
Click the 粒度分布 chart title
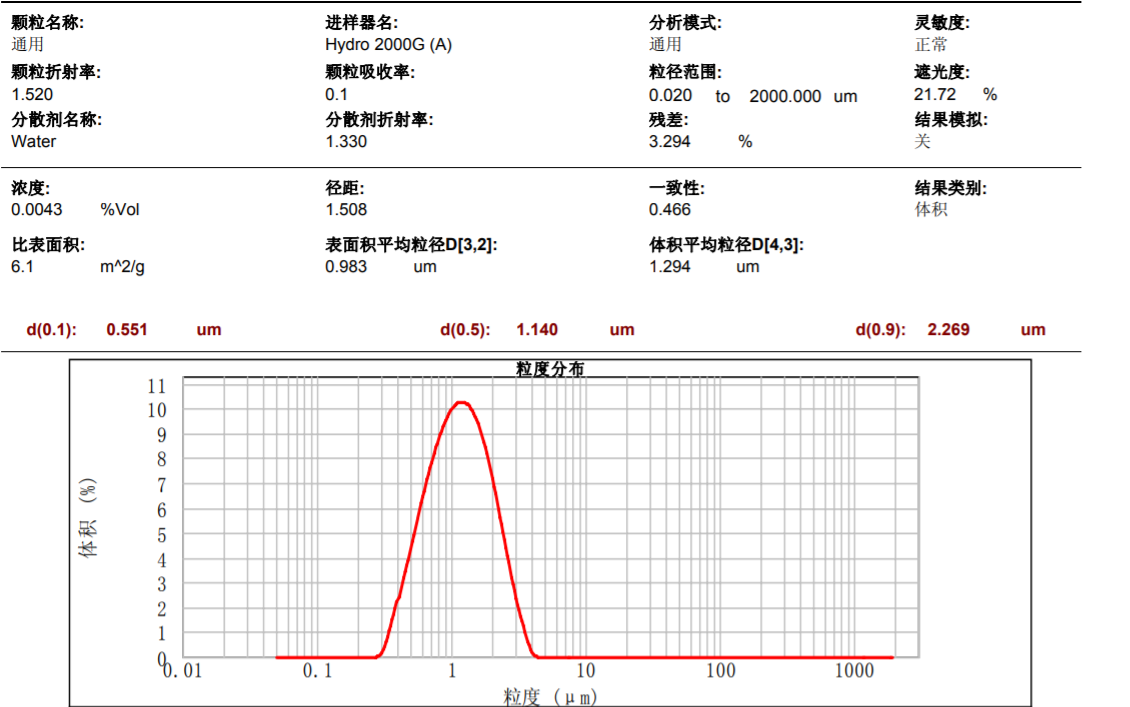[550, 369]
